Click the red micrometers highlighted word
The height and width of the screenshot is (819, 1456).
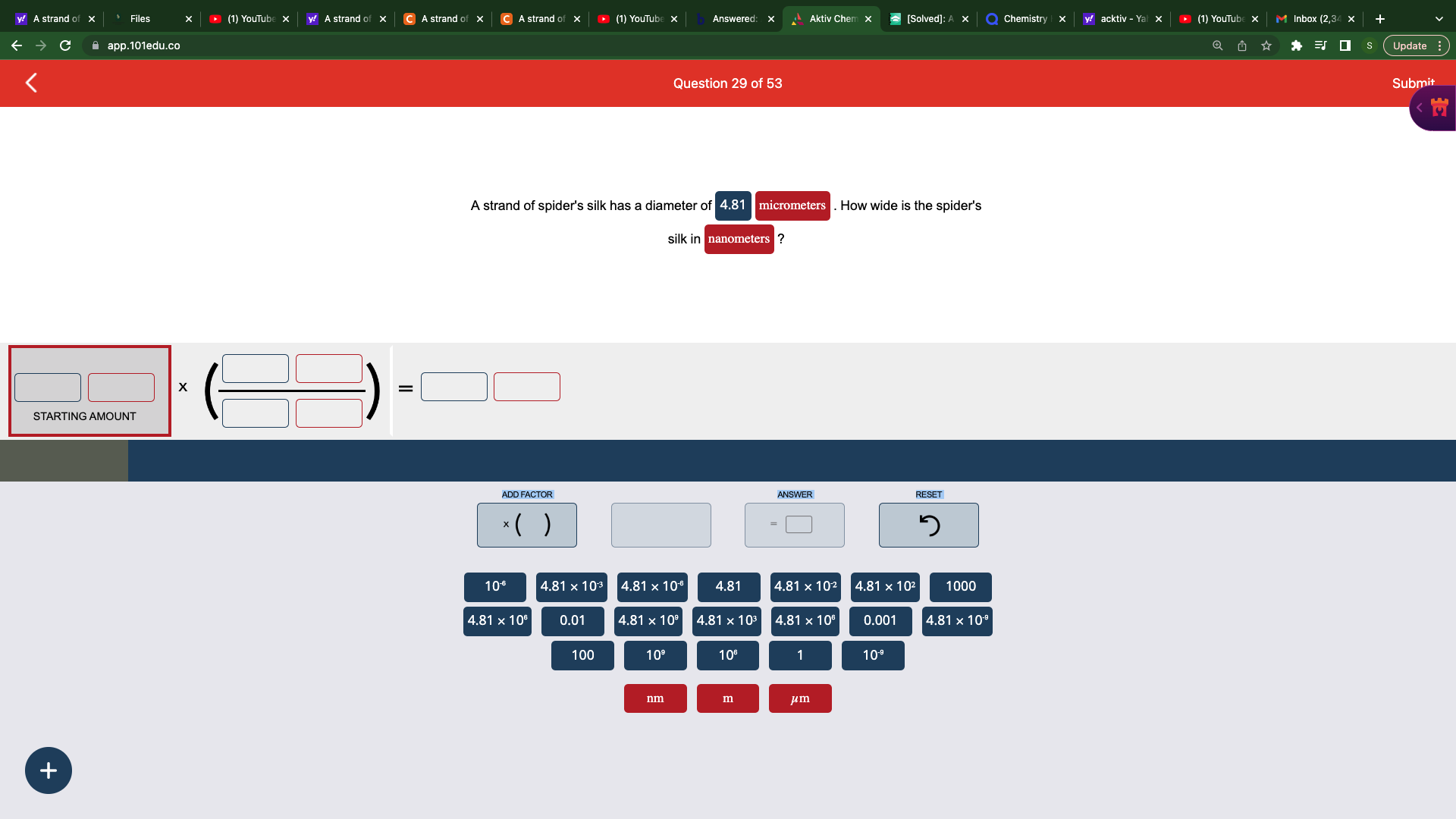point(792,206)
